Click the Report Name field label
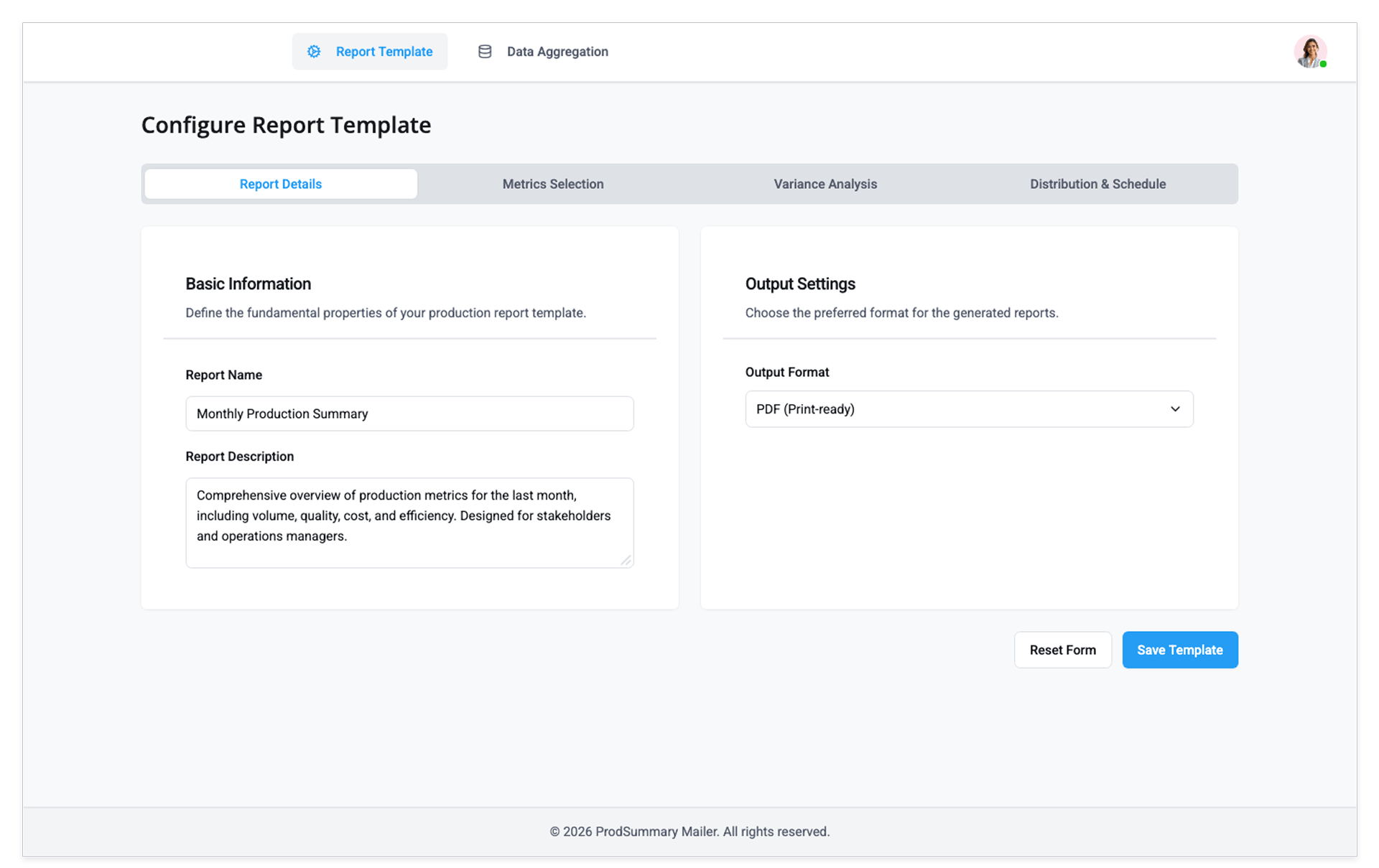This screenshot has height=868, width=1379. coord(223,375)
